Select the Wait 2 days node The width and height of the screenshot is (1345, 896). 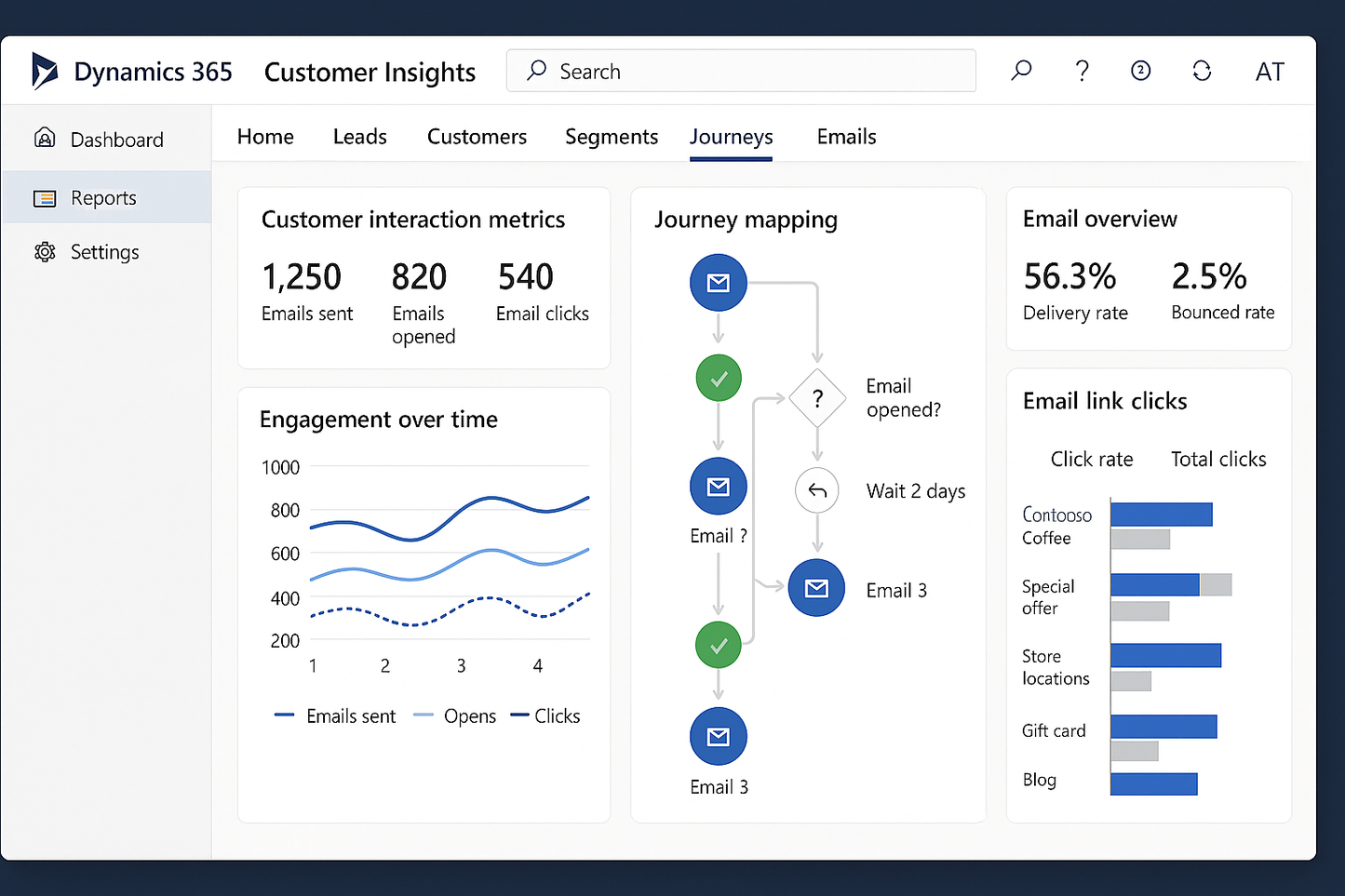coord(817,490)
